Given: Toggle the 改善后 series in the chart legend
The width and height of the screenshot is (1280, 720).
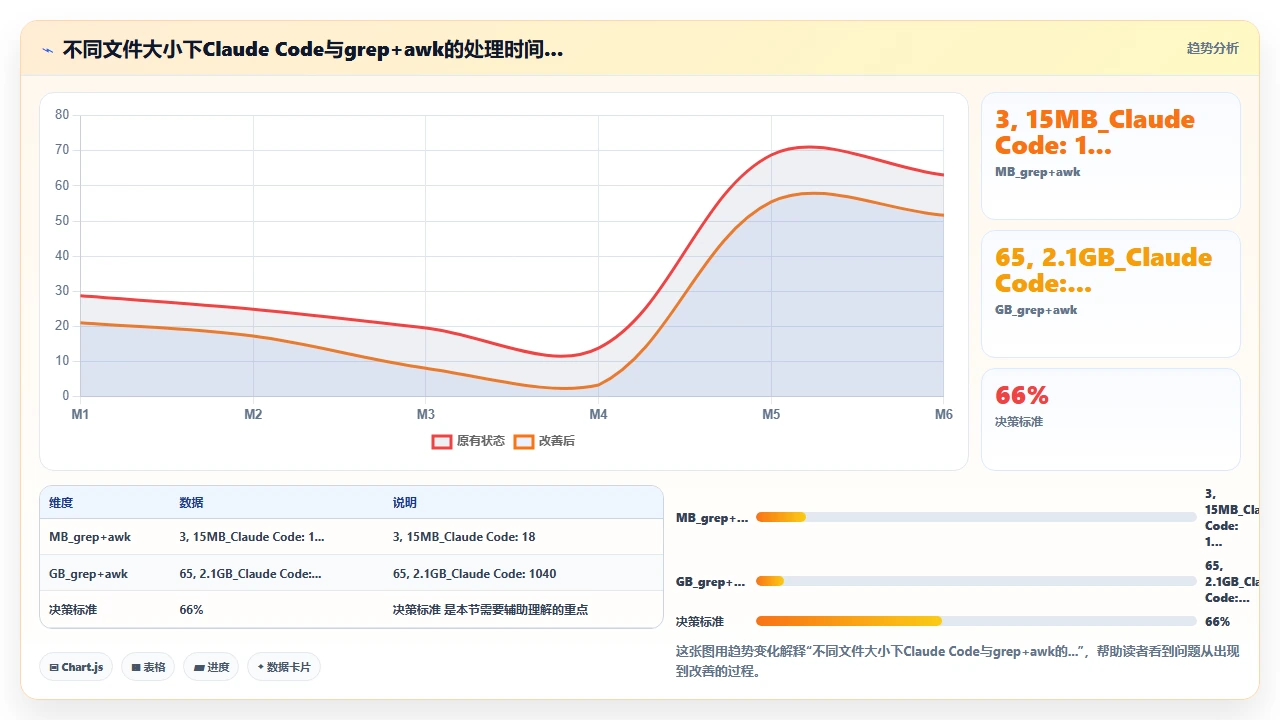Looking at the screenshot, I should tap(544, 441).
